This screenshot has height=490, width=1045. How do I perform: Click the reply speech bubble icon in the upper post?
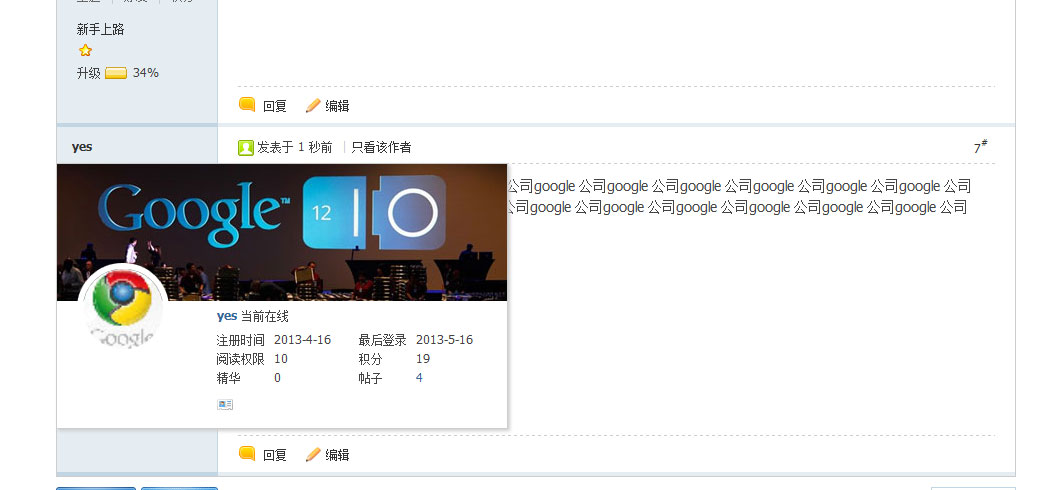click(x=247, y=105)
